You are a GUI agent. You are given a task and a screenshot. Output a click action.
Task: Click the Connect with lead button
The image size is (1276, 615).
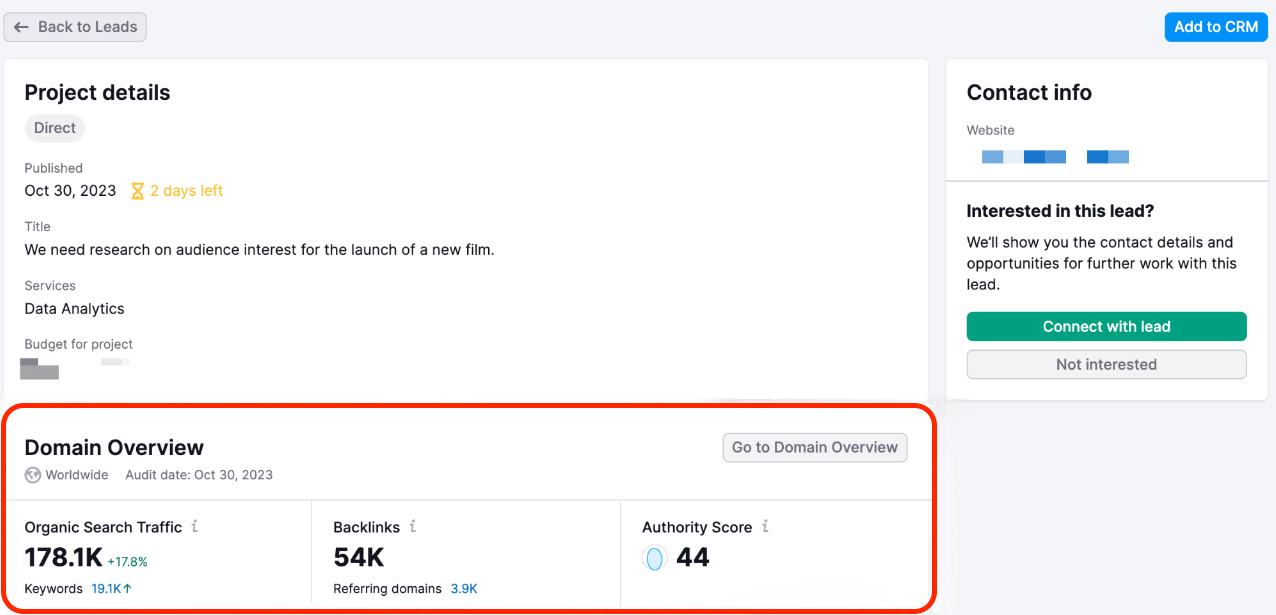[x=1106, y=326]
